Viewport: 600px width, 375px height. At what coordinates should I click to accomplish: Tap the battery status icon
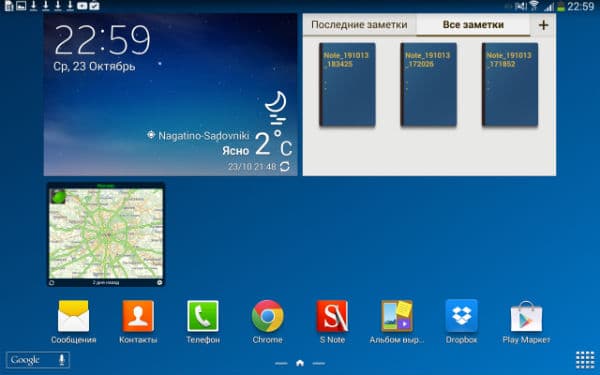pos(561,6)
